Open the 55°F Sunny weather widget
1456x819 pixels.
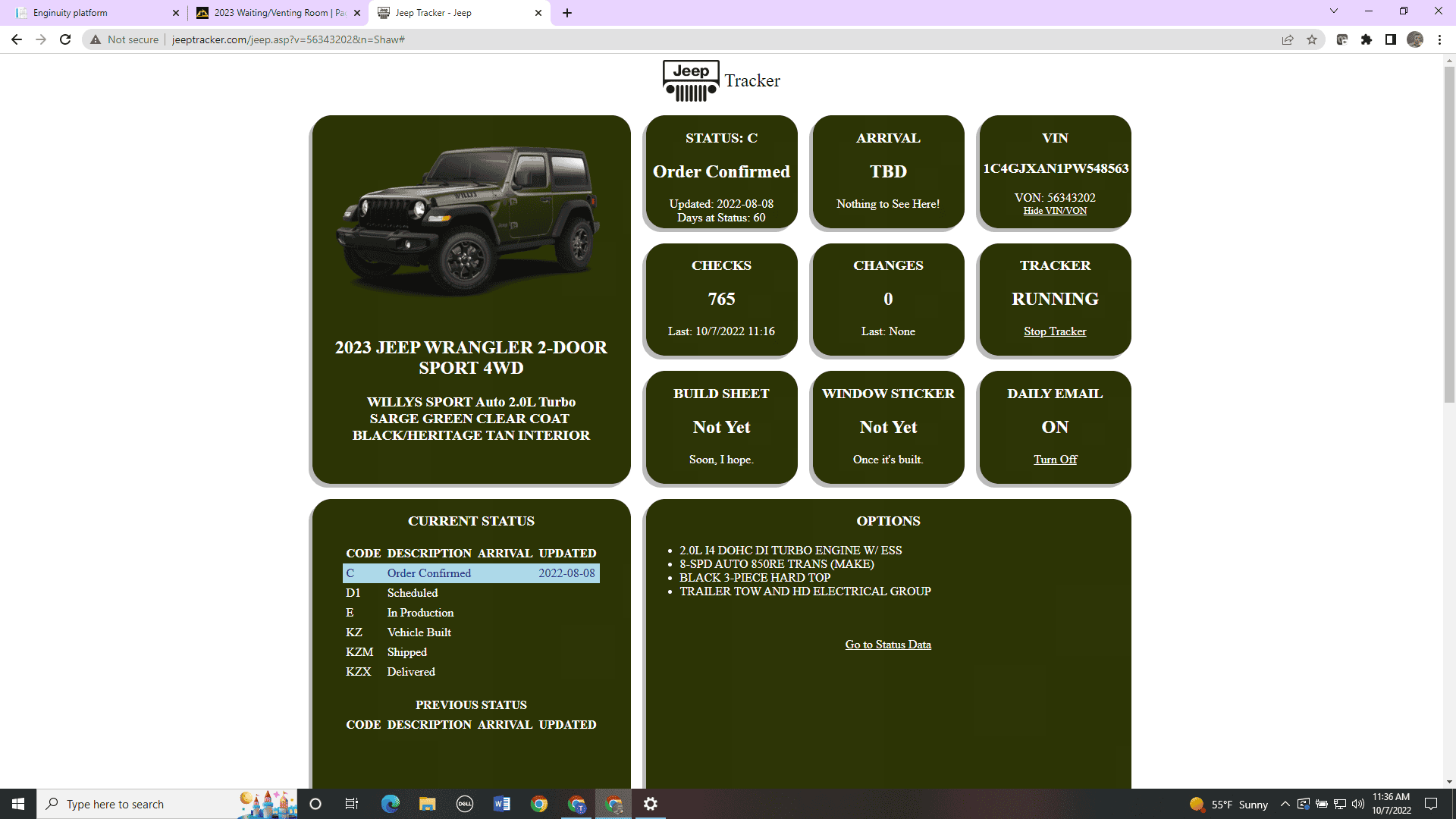(x=1229, y=804)
